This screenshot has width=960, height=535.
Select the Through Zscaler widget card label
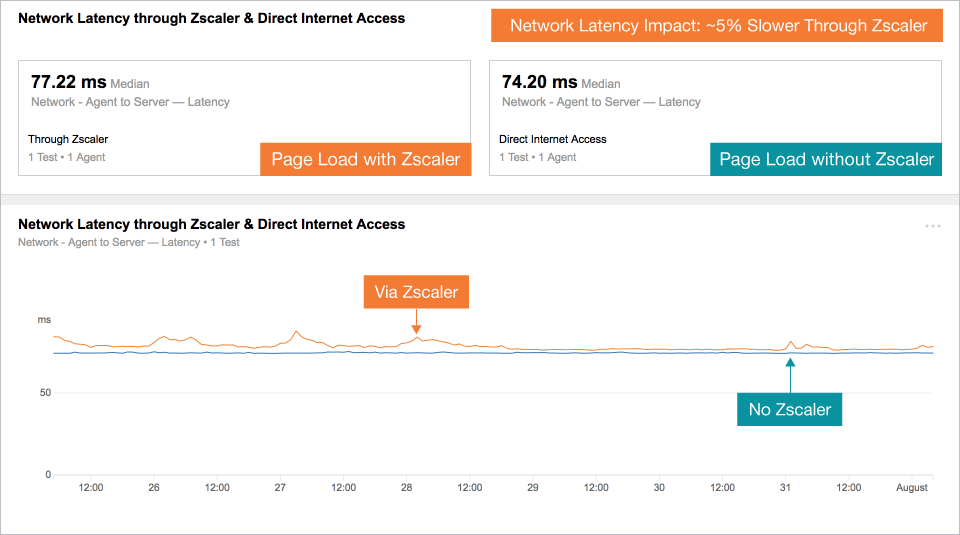tap(68, 139)
